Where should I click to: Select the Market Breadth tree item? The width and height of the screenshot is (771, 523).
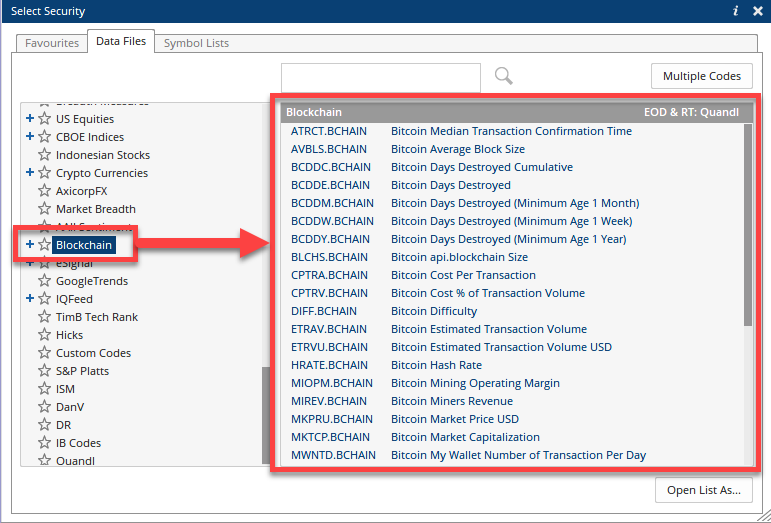(x=96, y=209)
